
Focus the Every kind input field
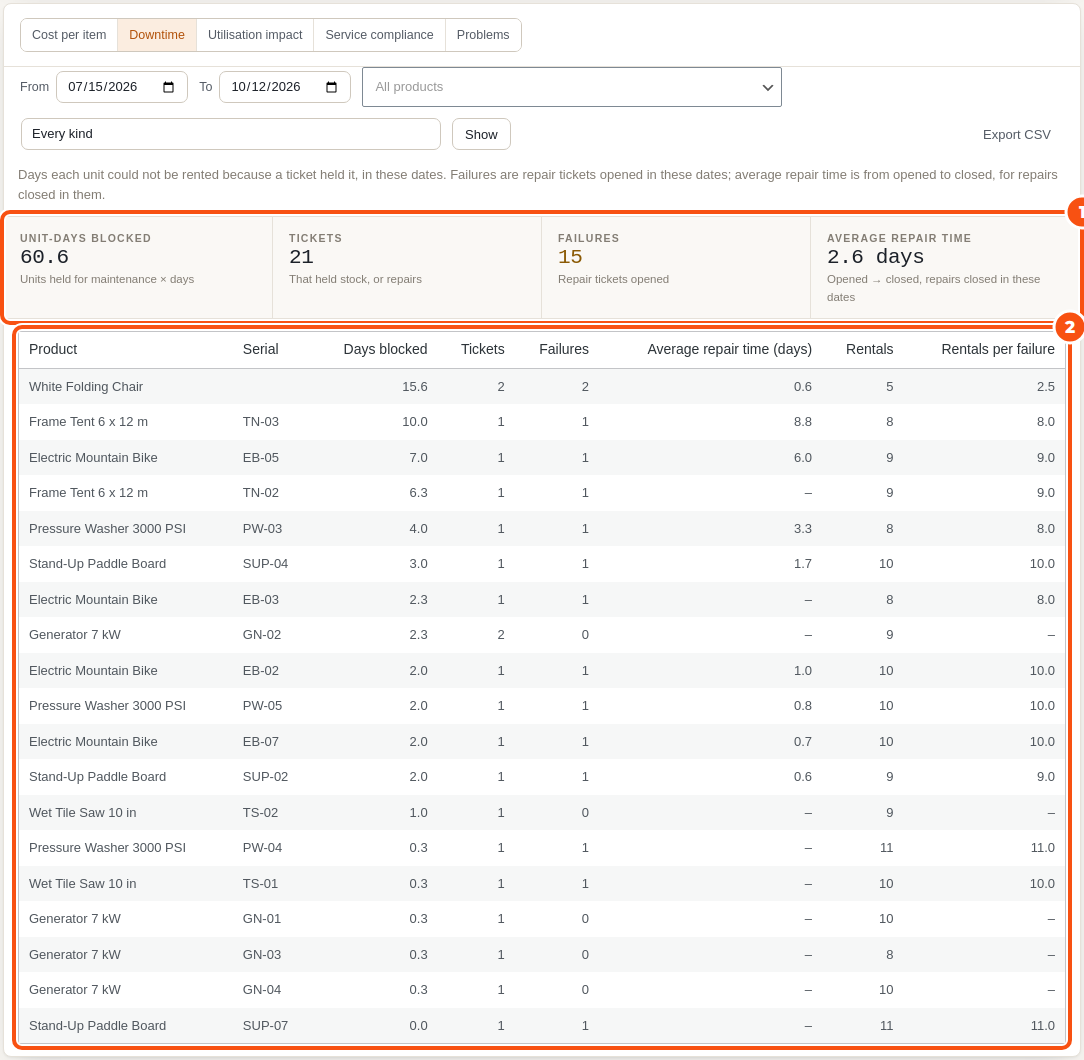click(x=231, y=134)
